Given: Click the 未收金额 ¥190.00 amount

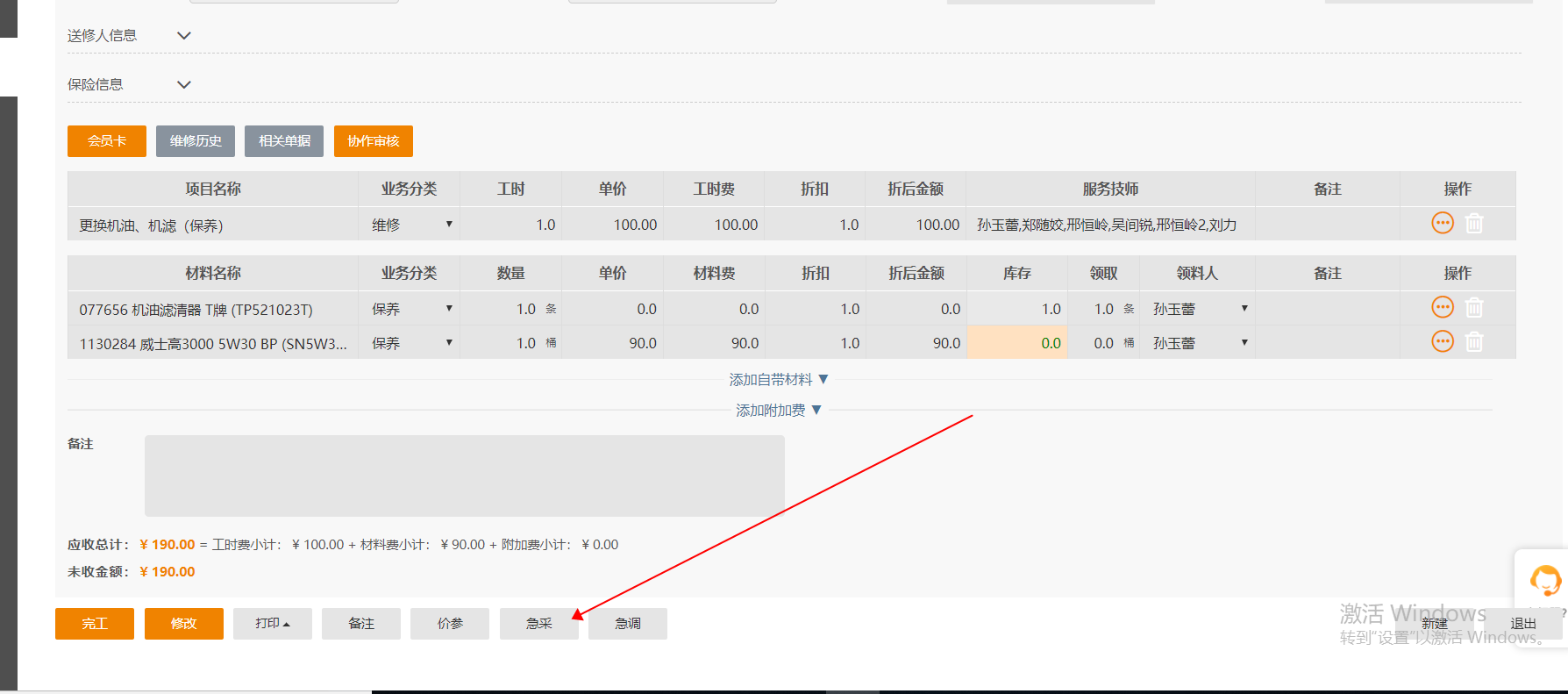Looking at the screenshot, I should click(167, 572).
